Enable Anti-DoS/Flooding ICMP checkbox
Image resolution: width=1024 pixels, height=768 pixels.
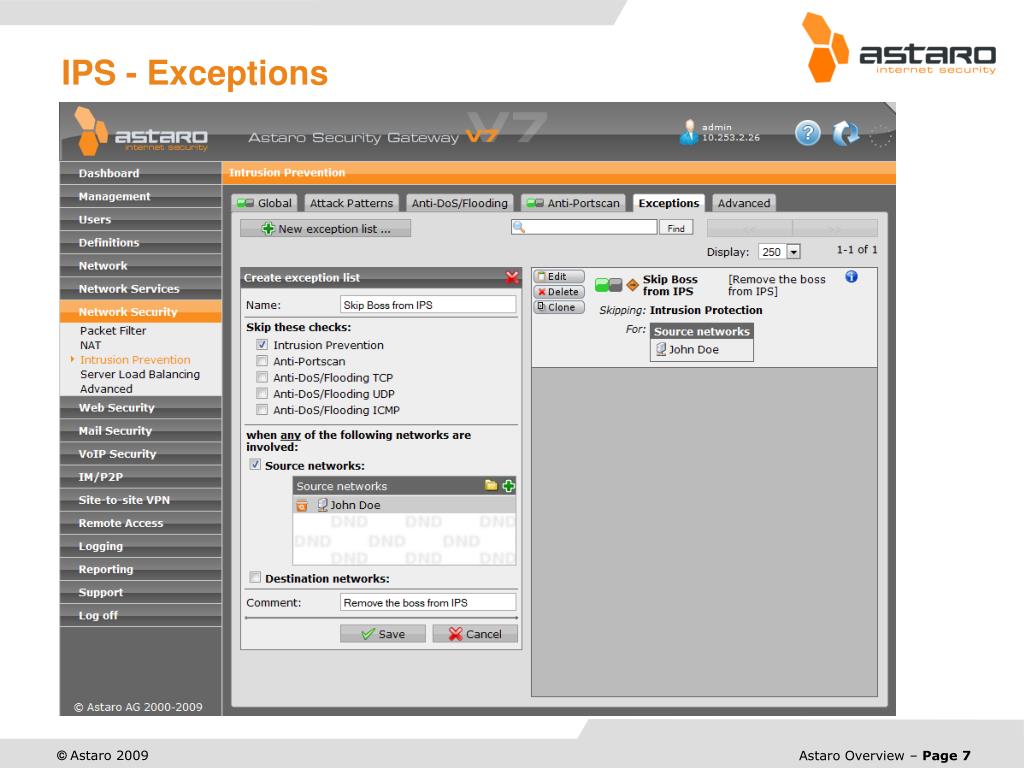[262, 409]
